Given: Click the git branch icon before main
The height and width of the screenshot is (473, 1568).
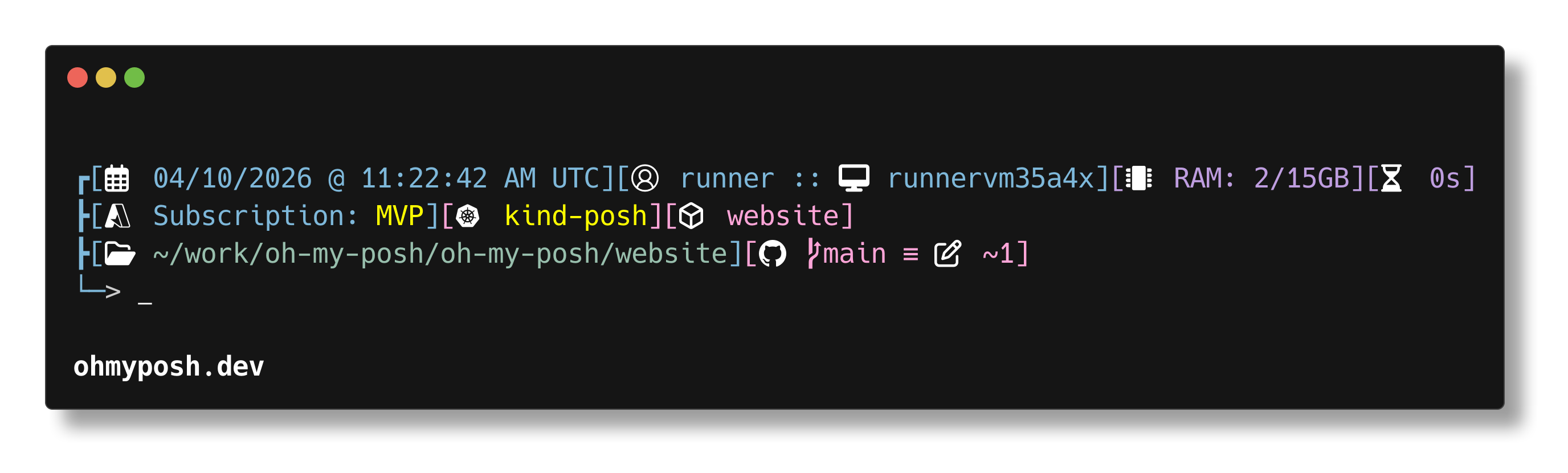Looking at the screenshot, I should pos(813,254).
